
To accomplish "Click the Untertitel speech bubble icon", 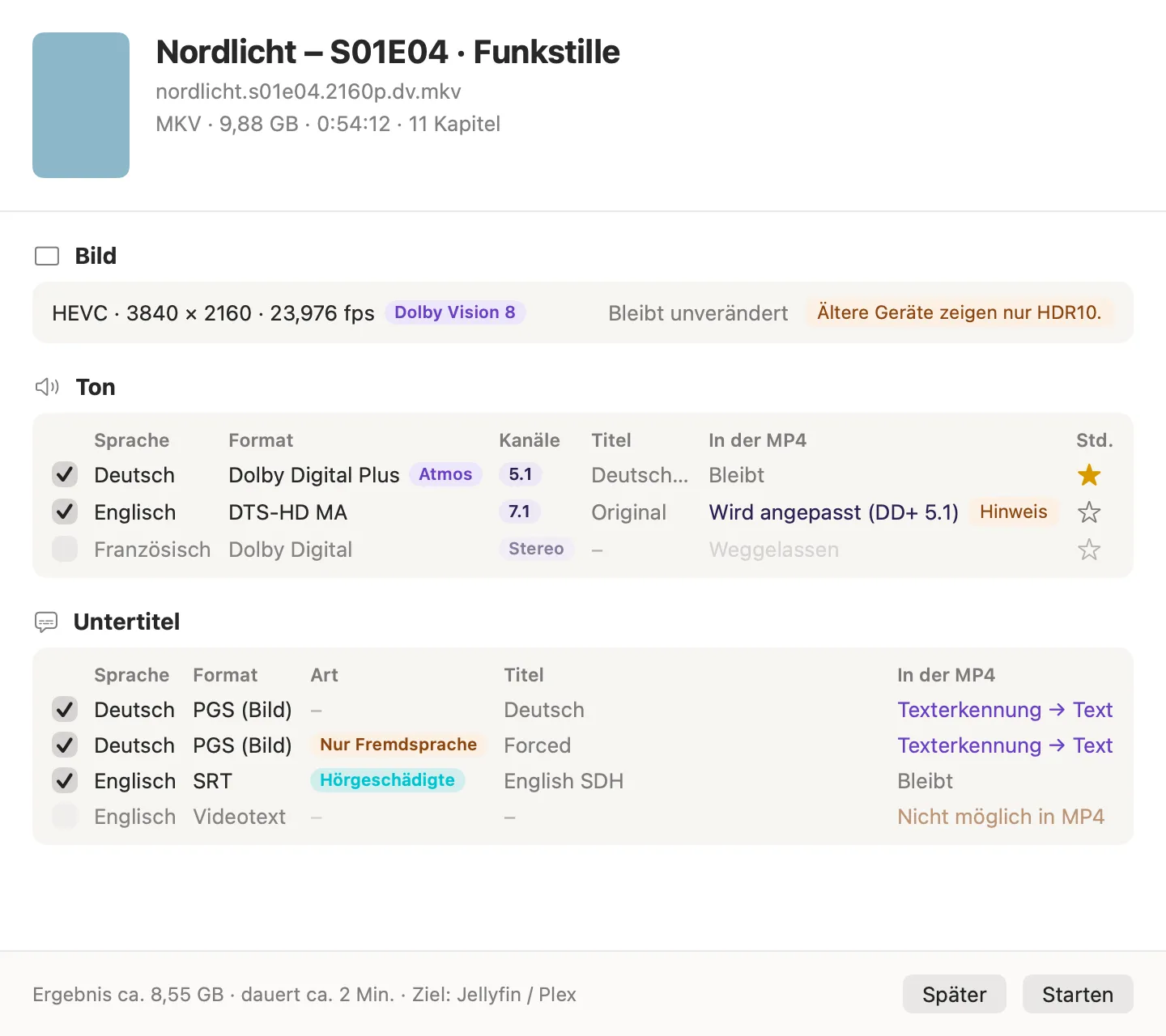I will (46, 622).
